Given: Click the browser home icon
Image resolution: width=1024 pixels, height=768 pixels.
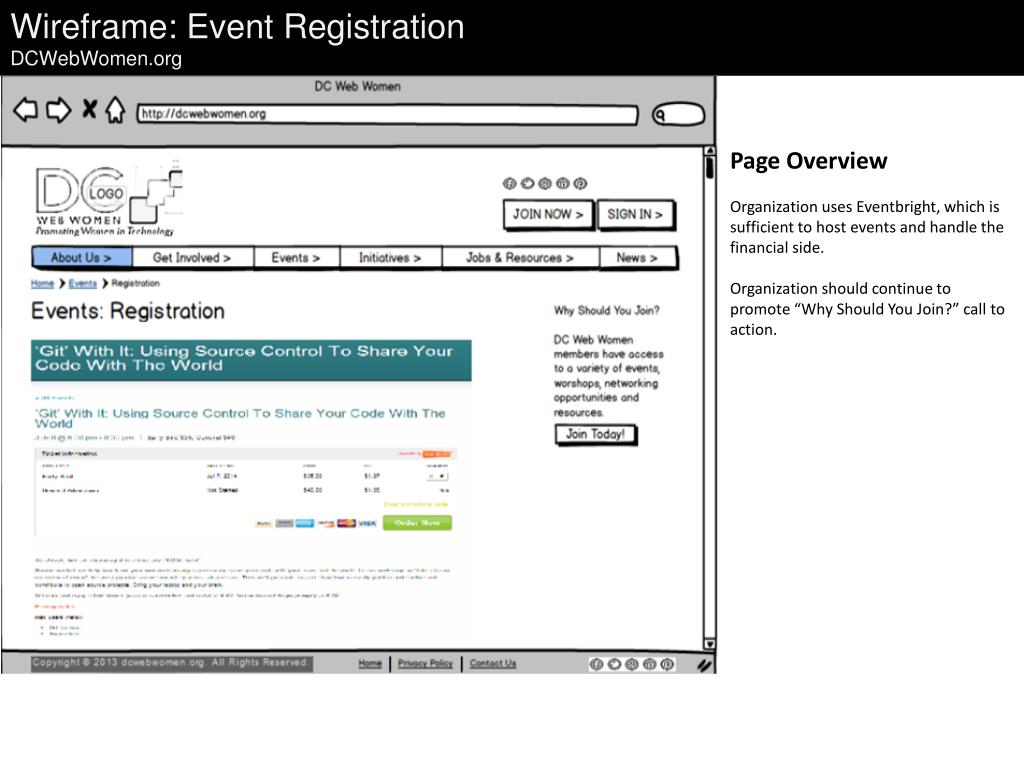Looking at the screenshot, I should [116, 109].
